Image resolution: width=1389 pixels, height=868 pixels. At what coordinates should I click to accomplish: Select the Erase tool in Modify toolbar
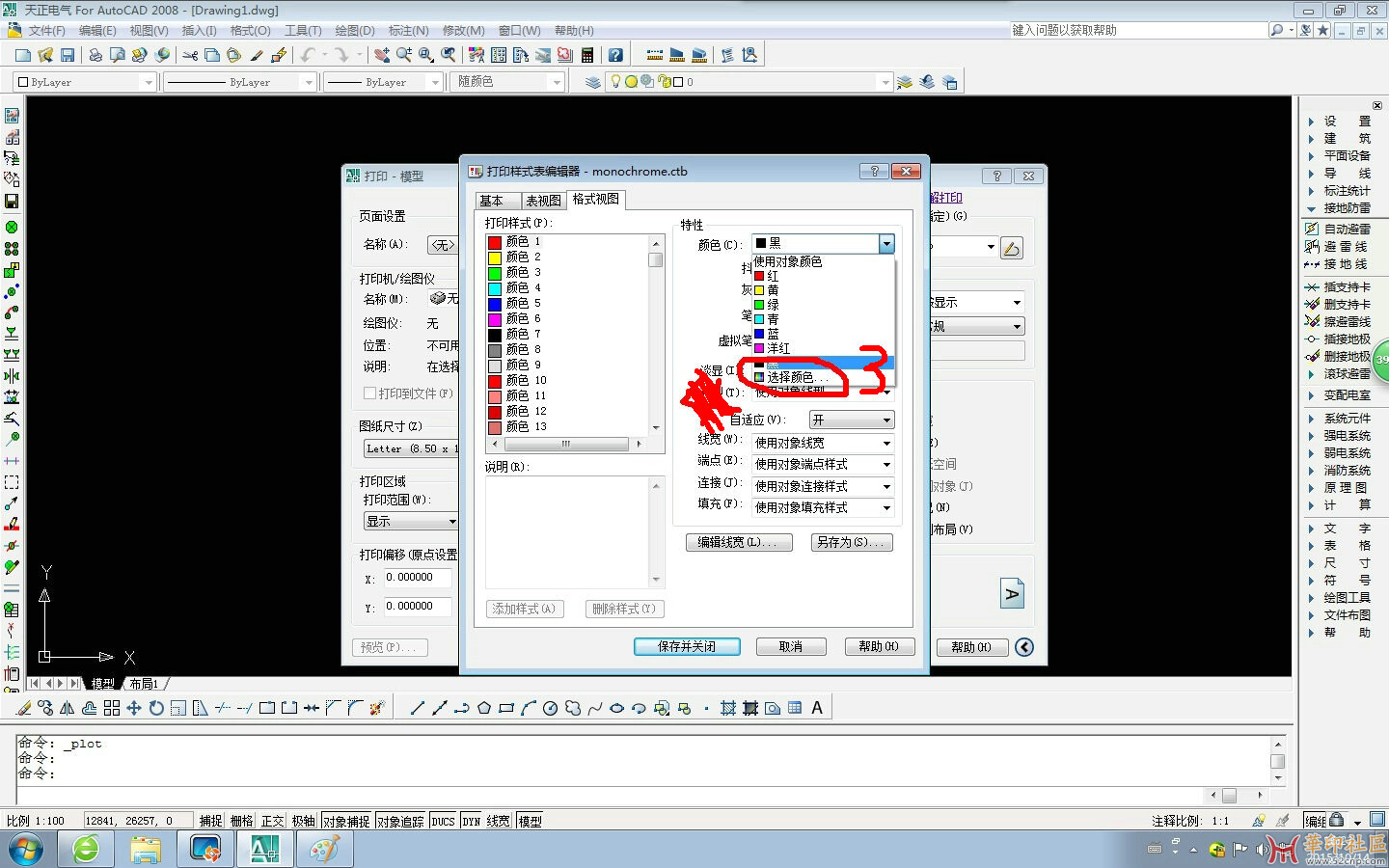click(24, 708)
